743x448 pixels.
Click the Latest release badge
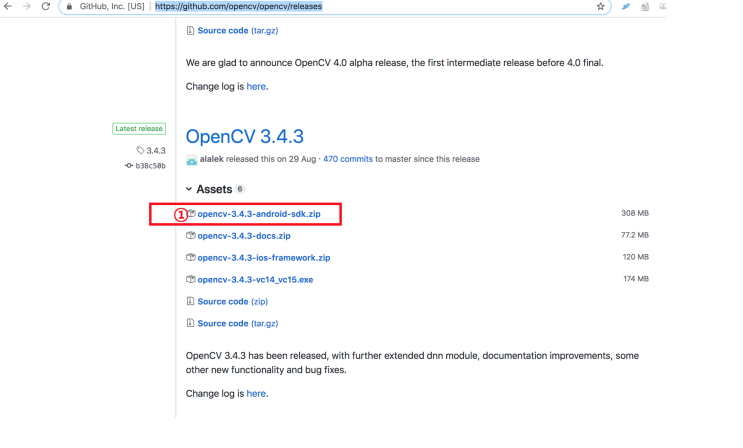[x=138, y=129]
